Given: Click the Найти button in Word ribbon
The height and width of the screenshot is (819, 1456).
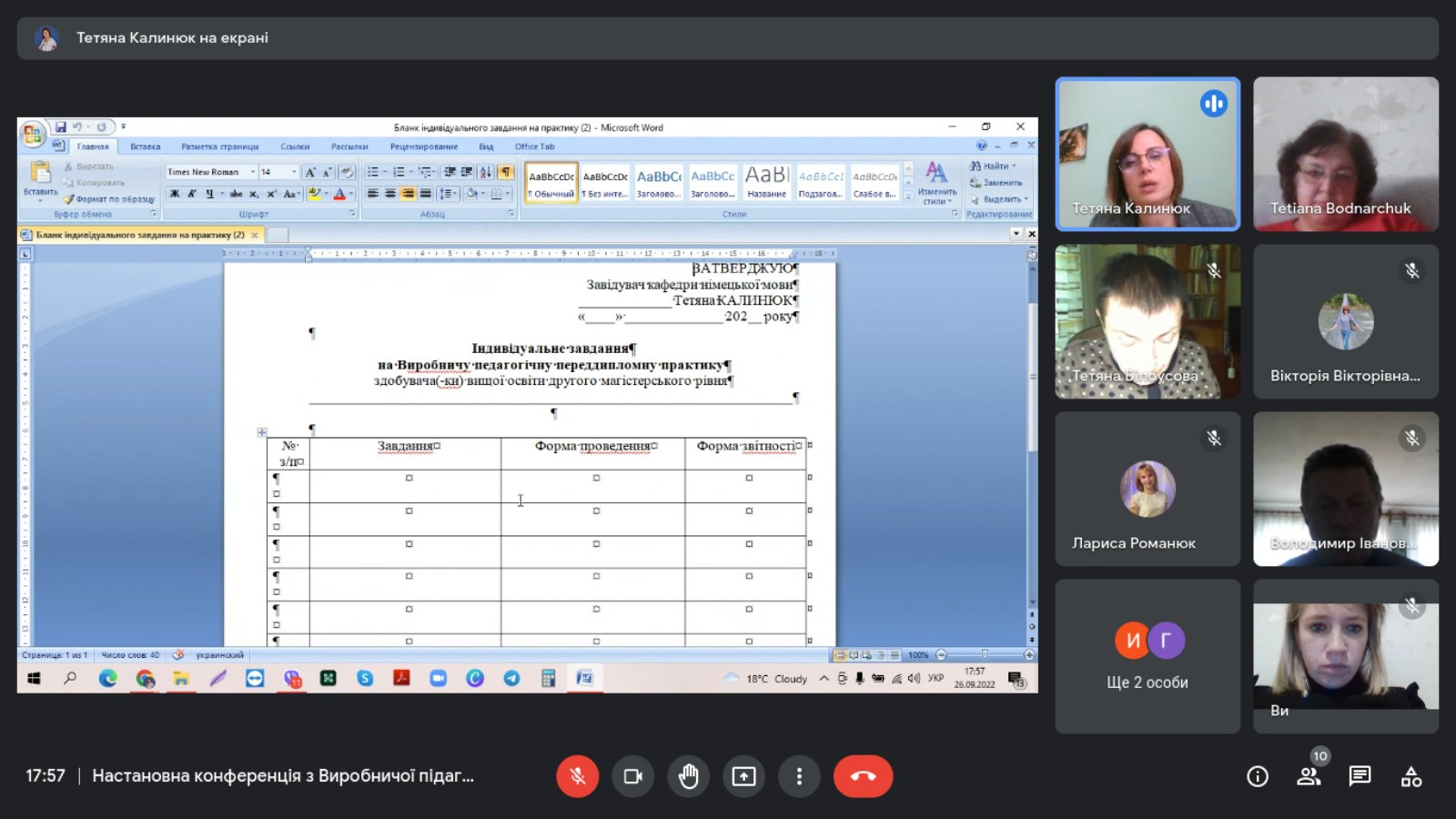Looking at the screenshot, I should click(992, 166).
